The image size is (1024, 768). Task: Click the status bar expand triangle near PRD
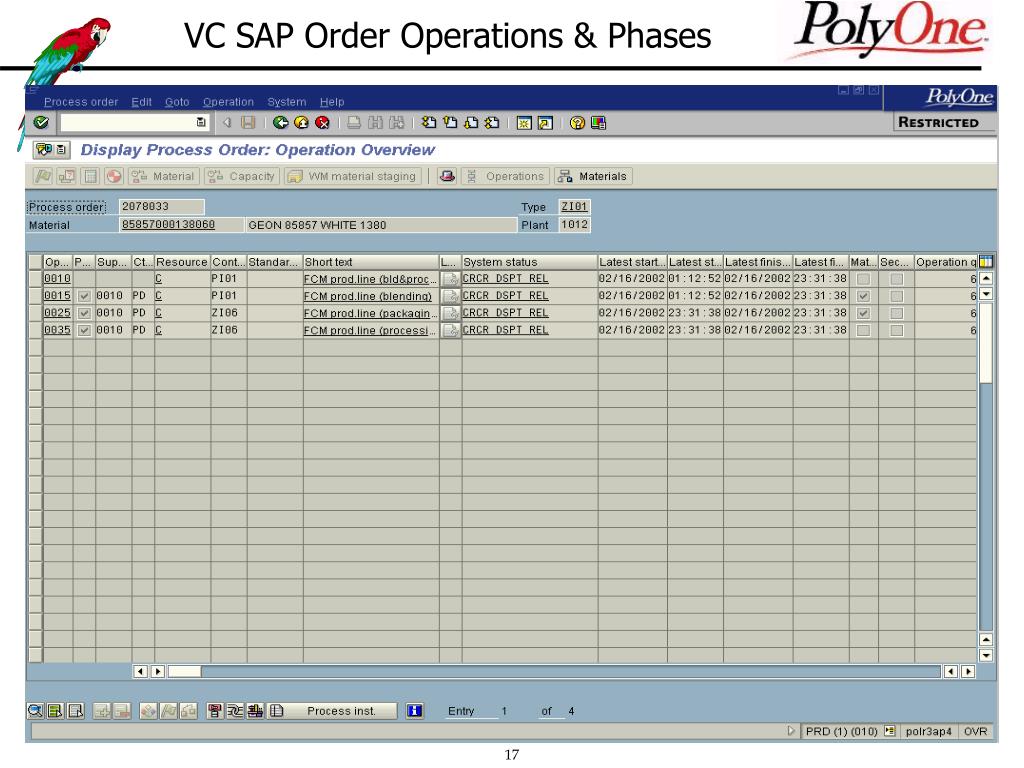pyautogui.click(x=791, y=731)
